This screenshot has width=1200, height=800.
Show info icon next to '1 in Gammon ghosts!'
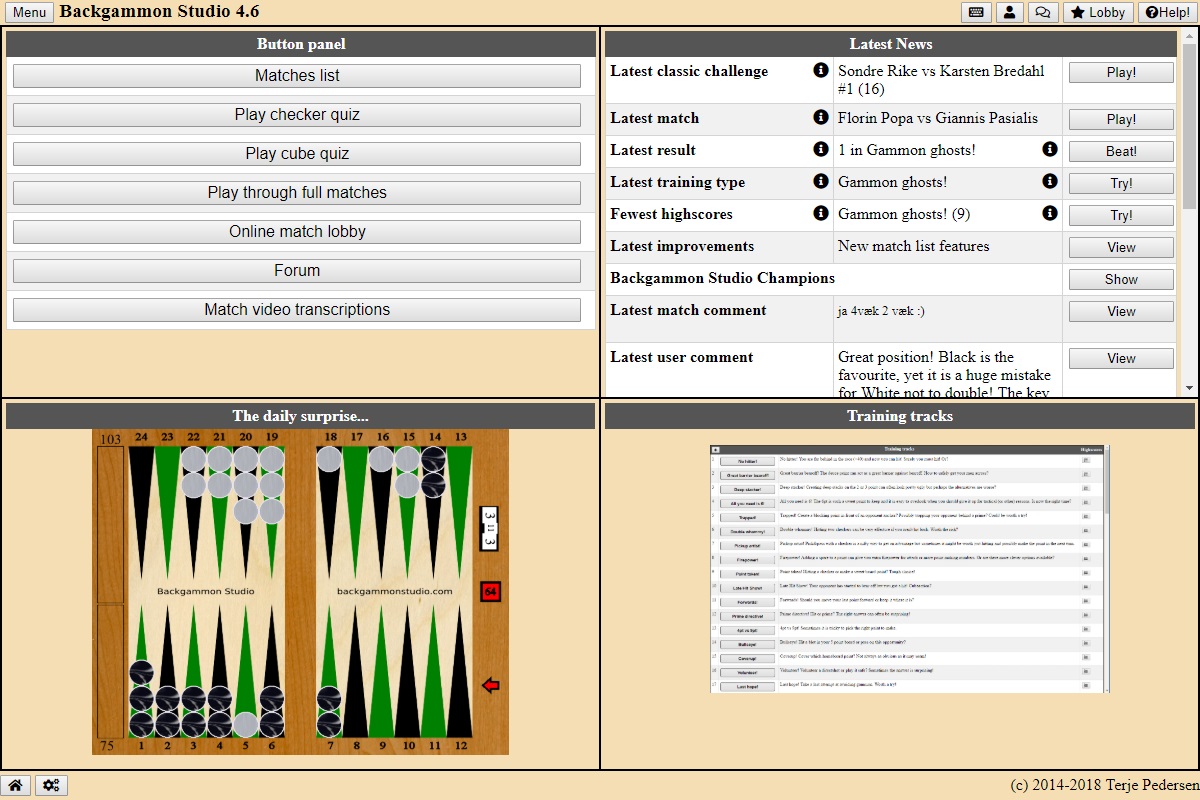tap(1050, 149)
